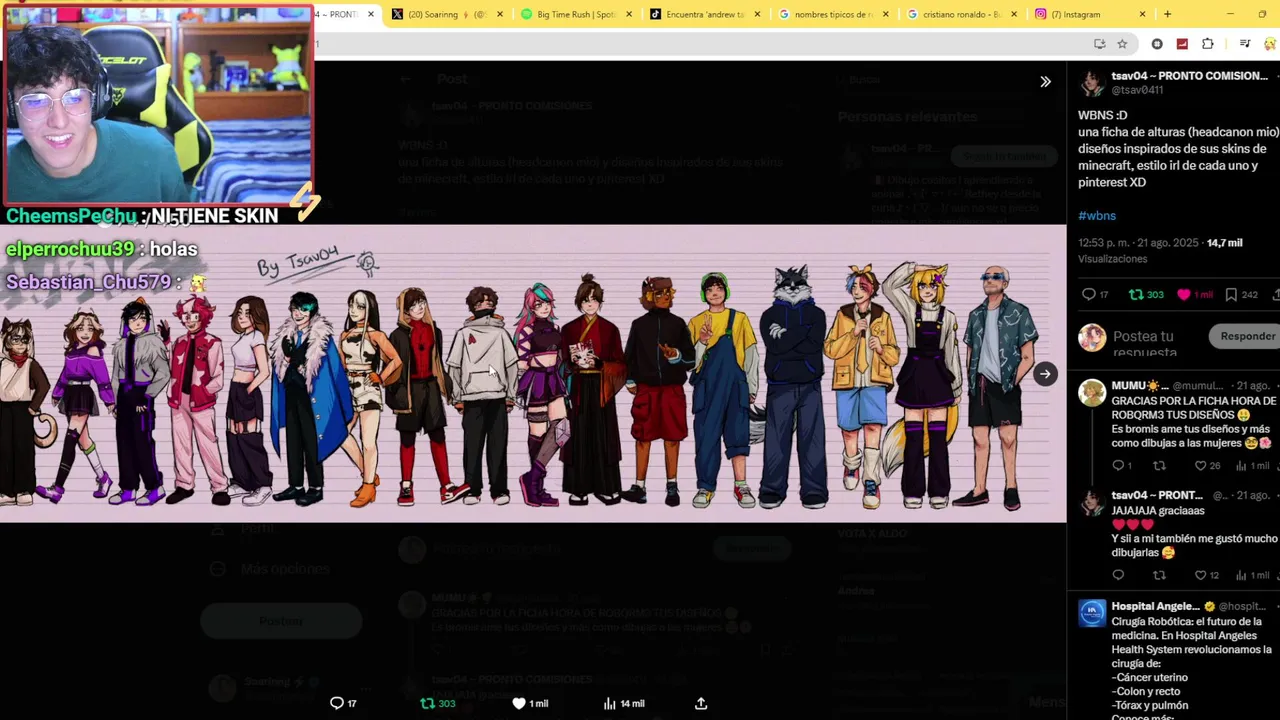The image size is (1280, 720).
Task: Close the Instagram tab
Action: point(1142,14)
